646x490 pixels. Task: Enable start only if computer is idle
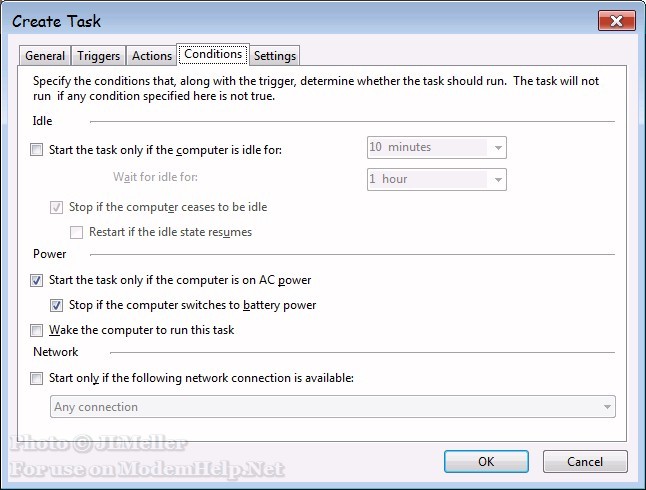(x=36, y=150)
